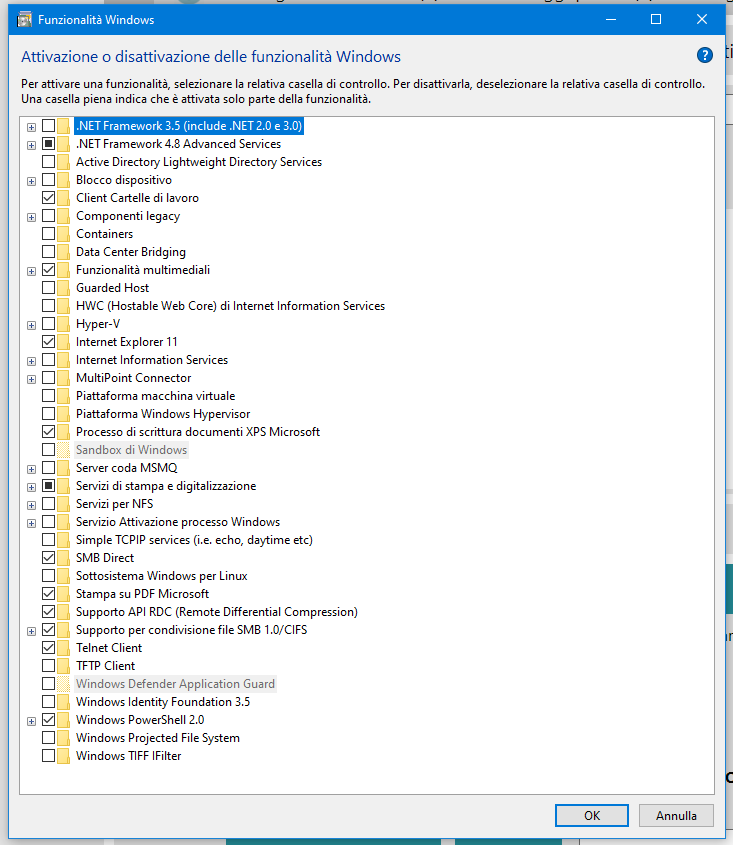Click folder icon beside MultiPoint Connector

pos(64,378)
